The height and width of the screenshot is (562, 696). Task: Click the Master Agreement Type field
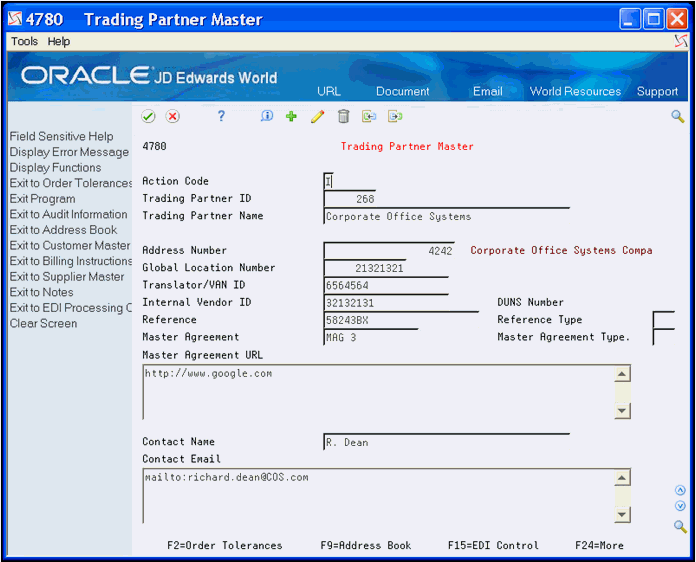coord(664,337)
